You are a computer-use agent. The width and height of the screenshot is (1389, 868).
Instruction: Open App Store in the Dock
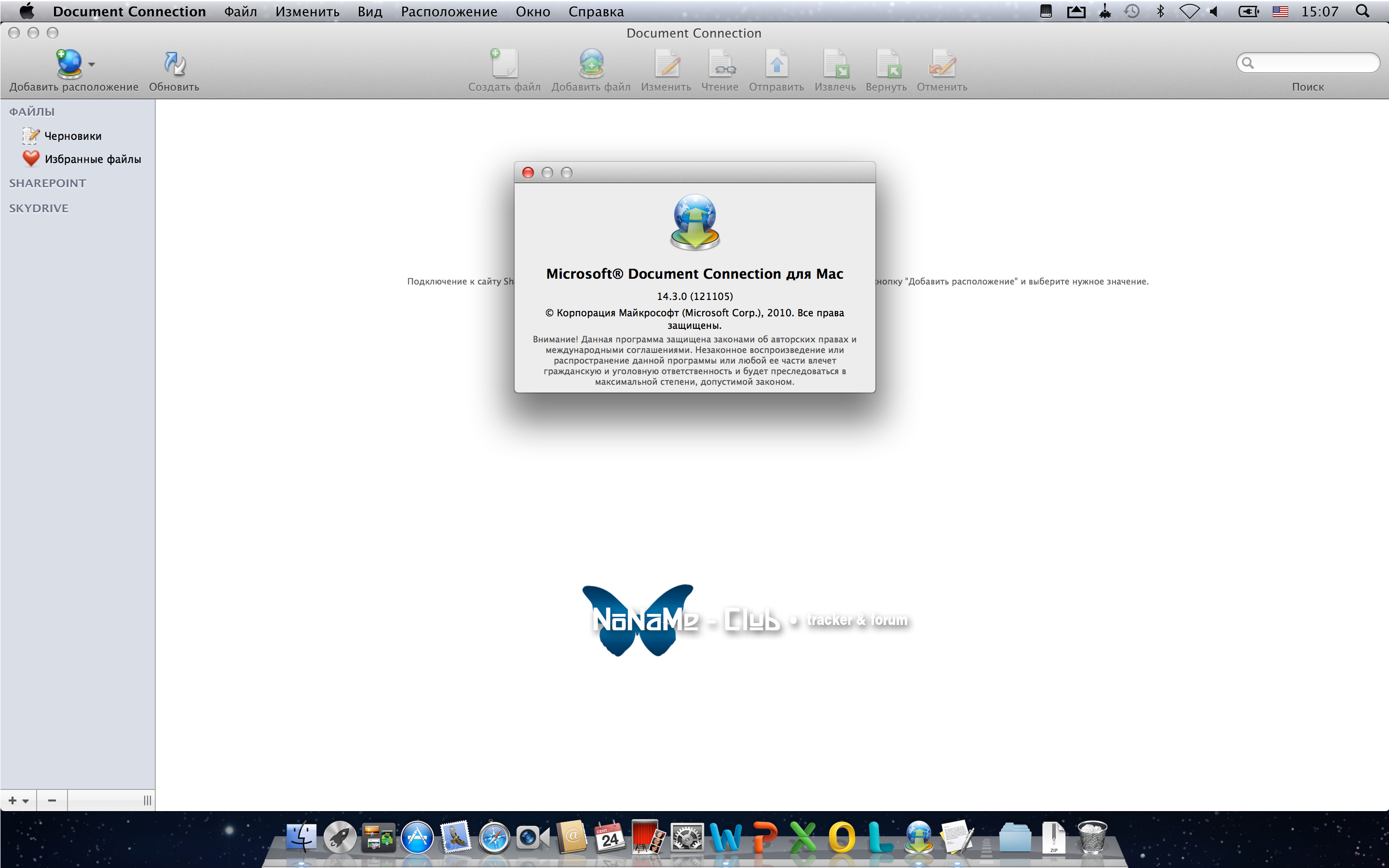click(417, 838)
